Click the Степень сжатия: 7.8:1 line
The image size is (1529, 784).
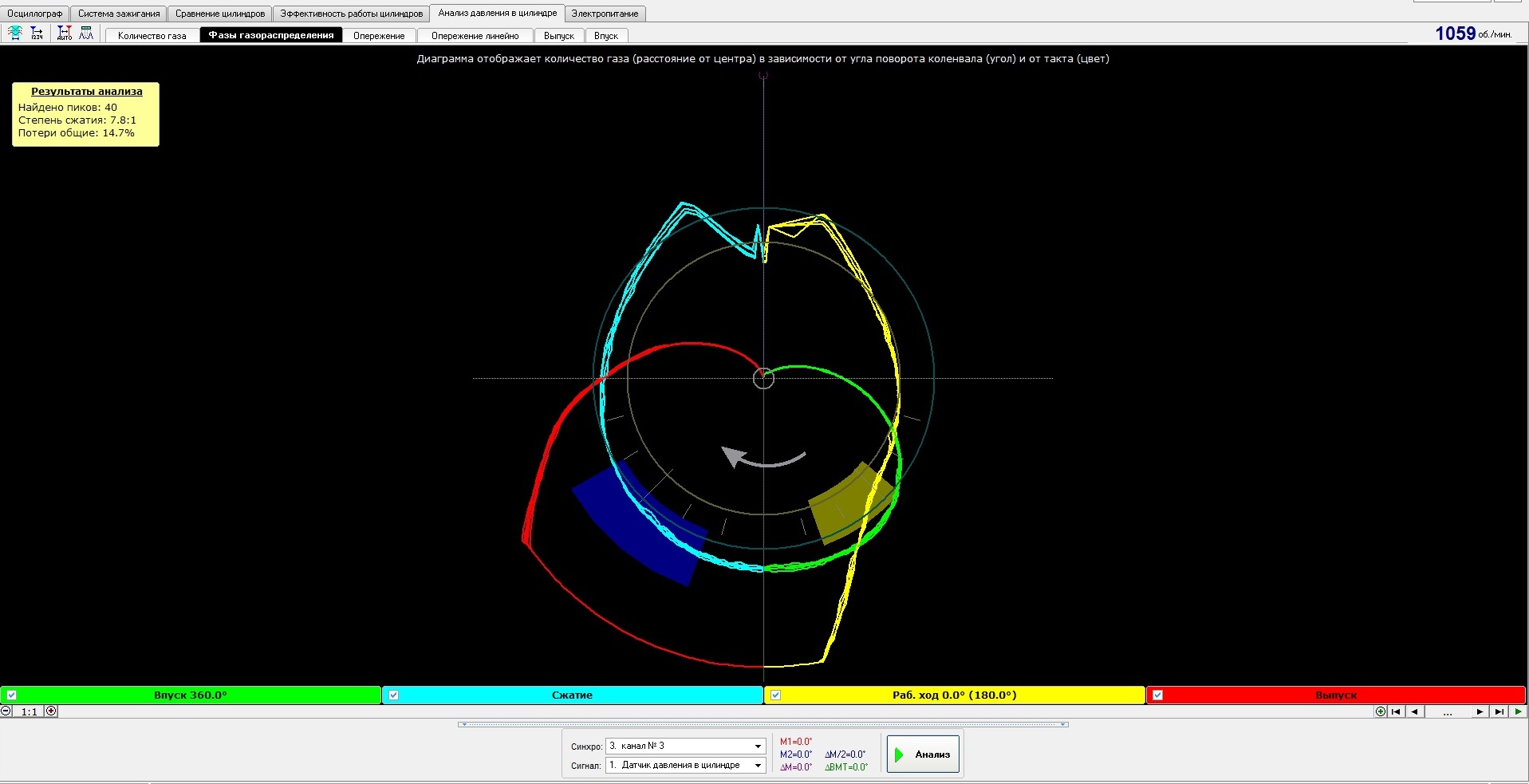click(77, 120)
